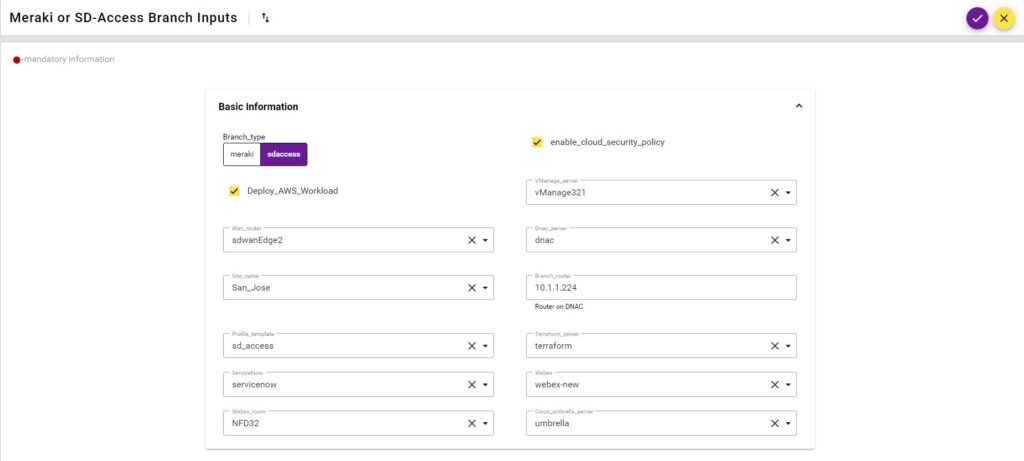Untick Deploy_AWS_Workload checkbox

(234, 191)
